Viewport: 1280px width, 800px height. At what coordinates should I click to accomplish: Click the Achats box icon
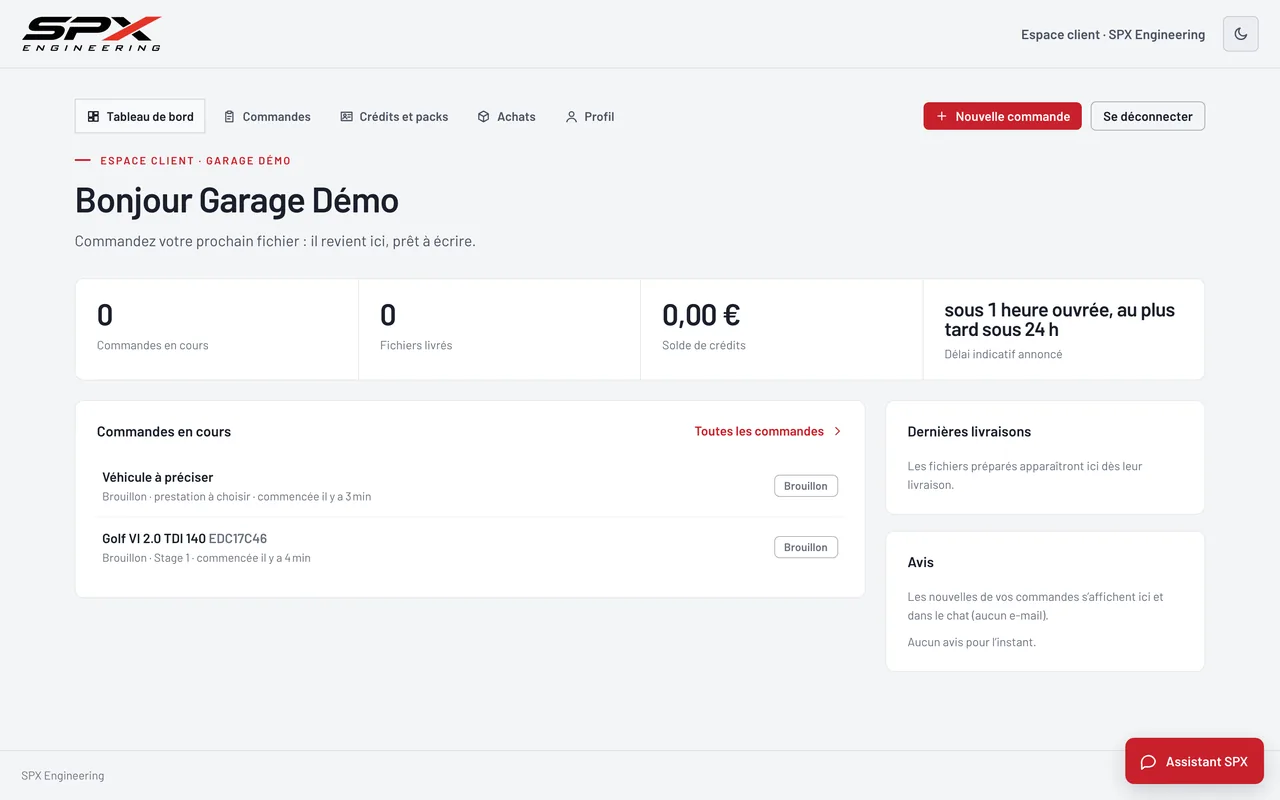(x=484, y=117)
